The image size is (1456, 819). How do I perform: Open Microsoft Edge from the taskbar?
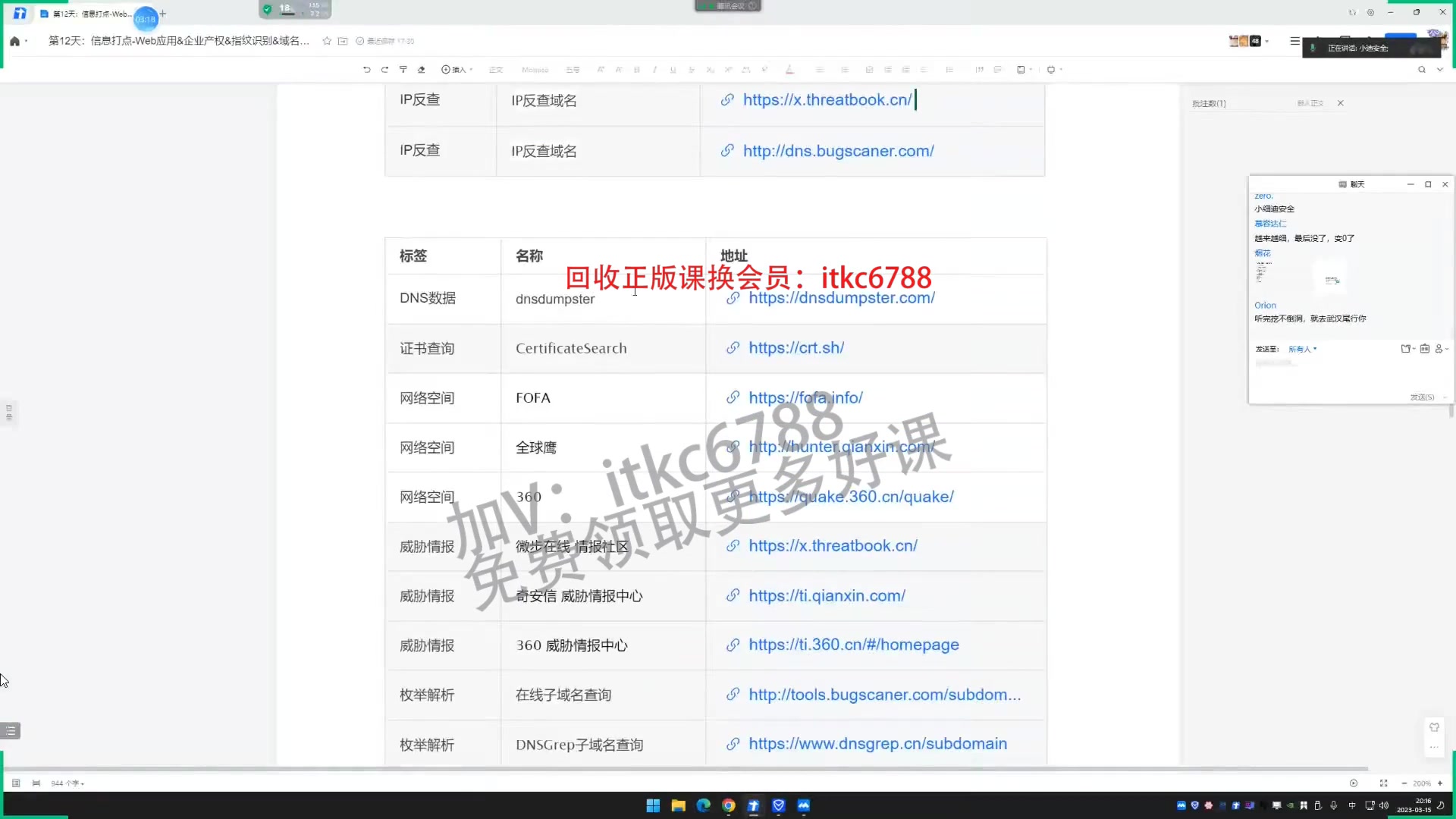[704, 805]
